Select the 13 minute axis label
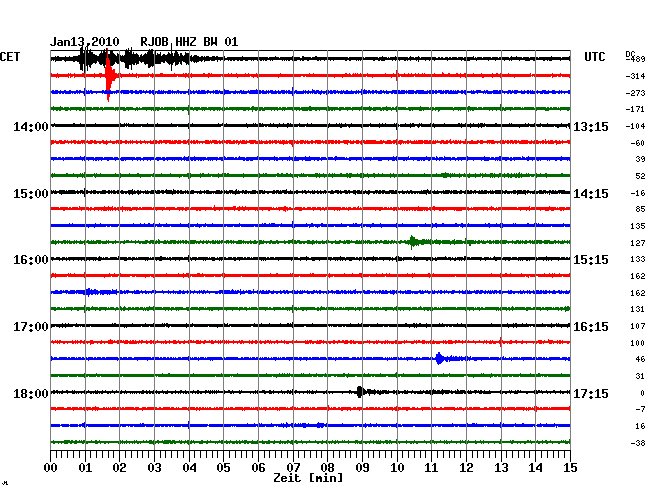 [501, 468]
